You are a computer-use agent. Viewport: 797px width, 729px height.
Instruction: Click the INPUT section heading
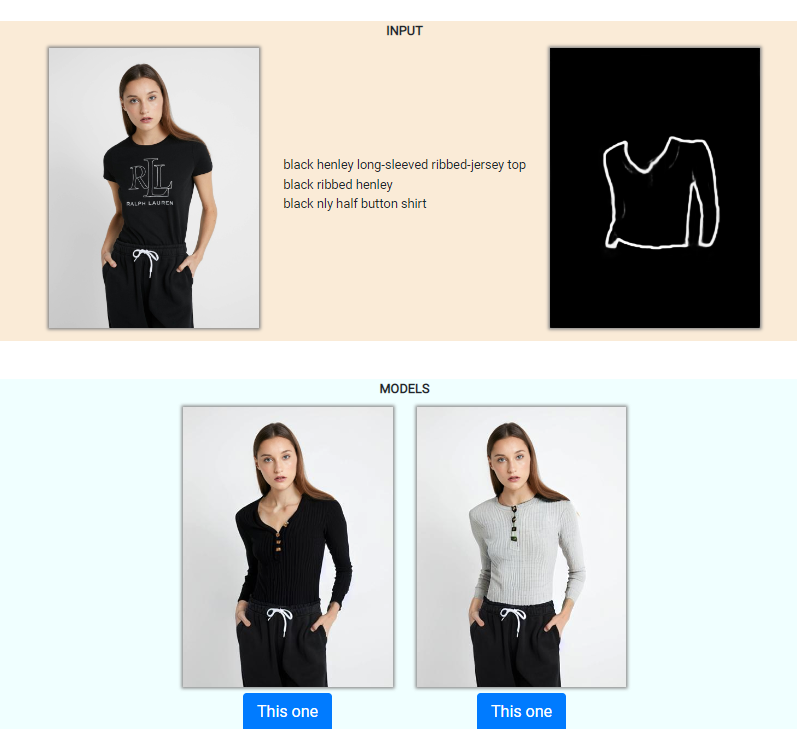click(x=404, y=31)
